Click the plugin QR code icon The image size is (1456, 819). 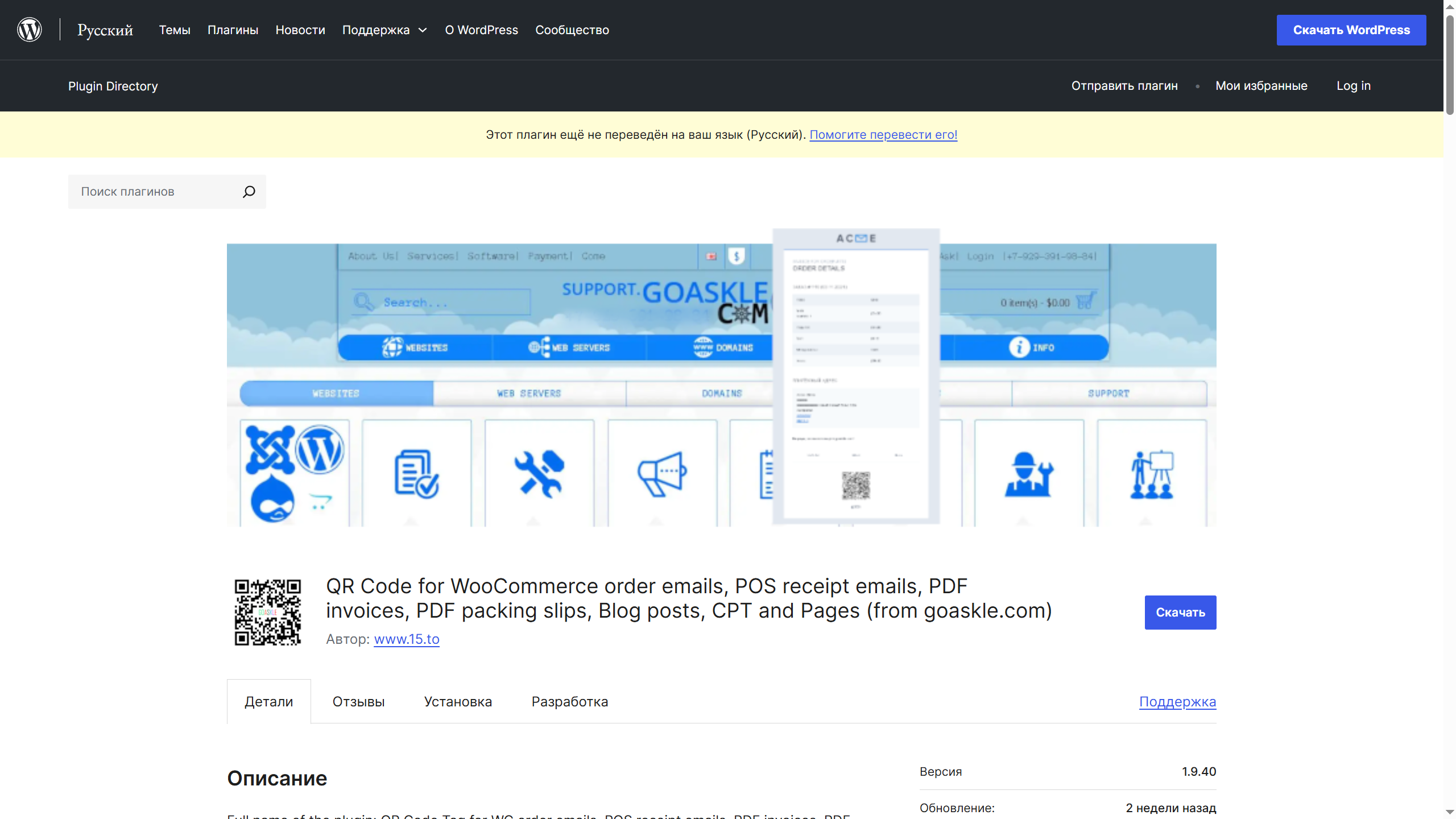point(268,612)
